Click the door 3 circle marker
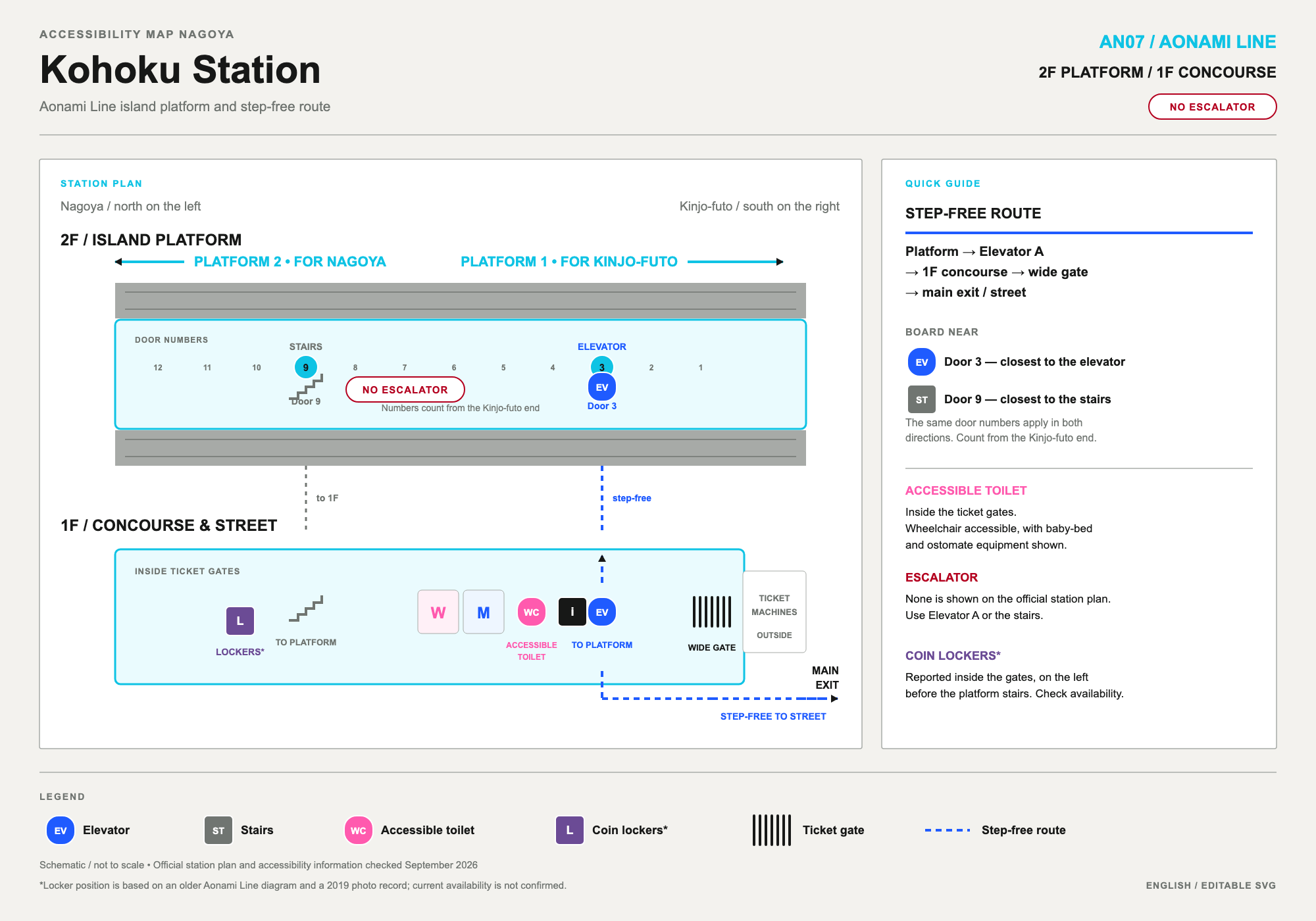The width and height of the screenshot is (1316, 921). pos(601,364)
